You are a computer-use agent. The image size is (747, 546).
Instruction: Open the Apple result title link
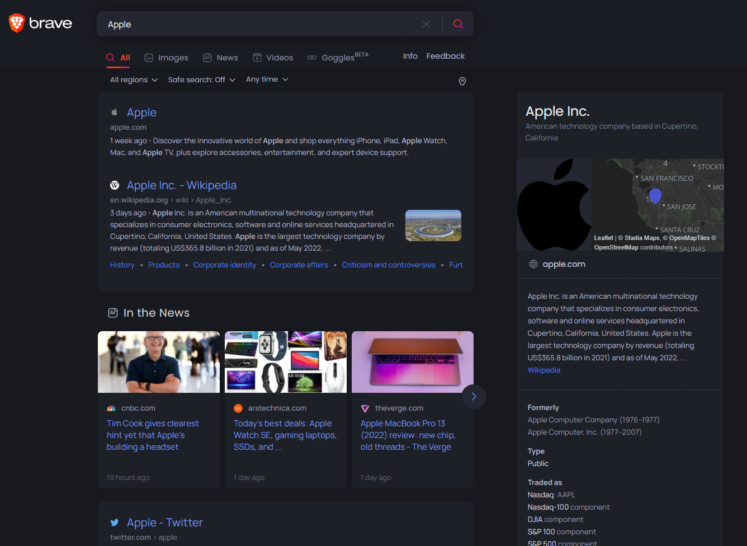click(x=141, y=112)
